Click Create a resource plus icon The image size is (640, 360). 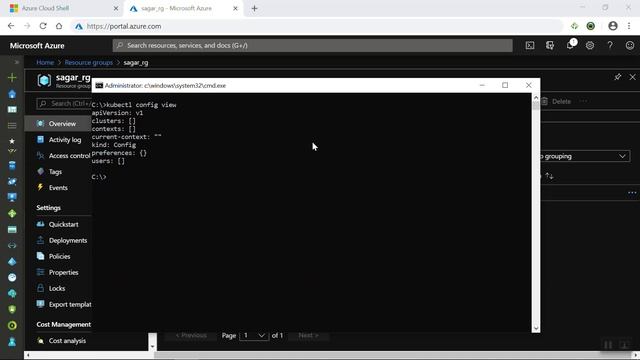coord(12,78)
